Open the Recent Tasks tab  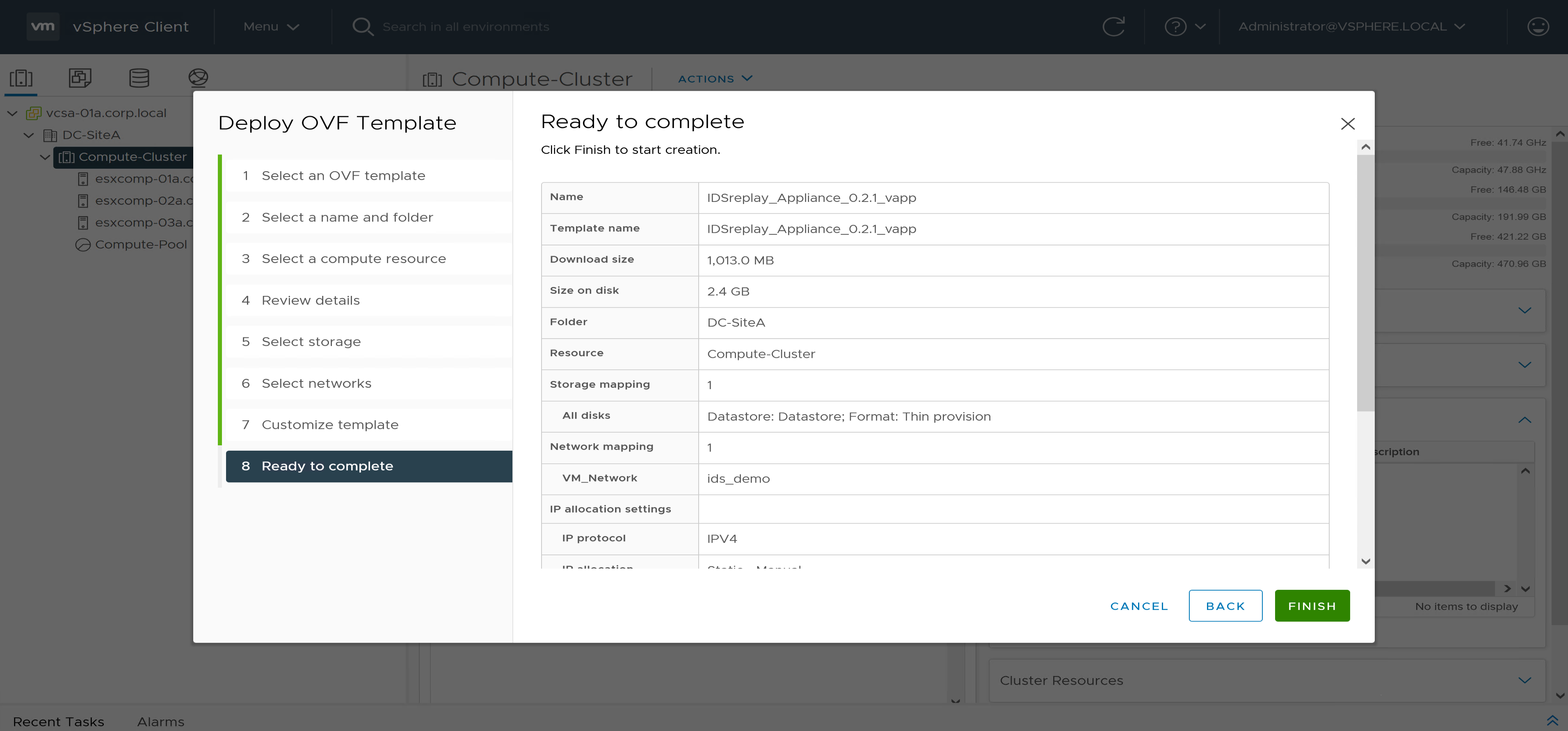point(58,722)
